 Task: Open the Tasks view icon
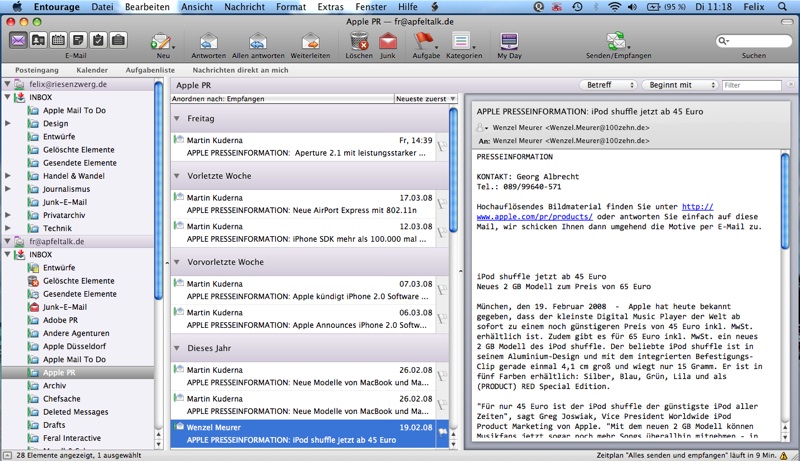98,40
